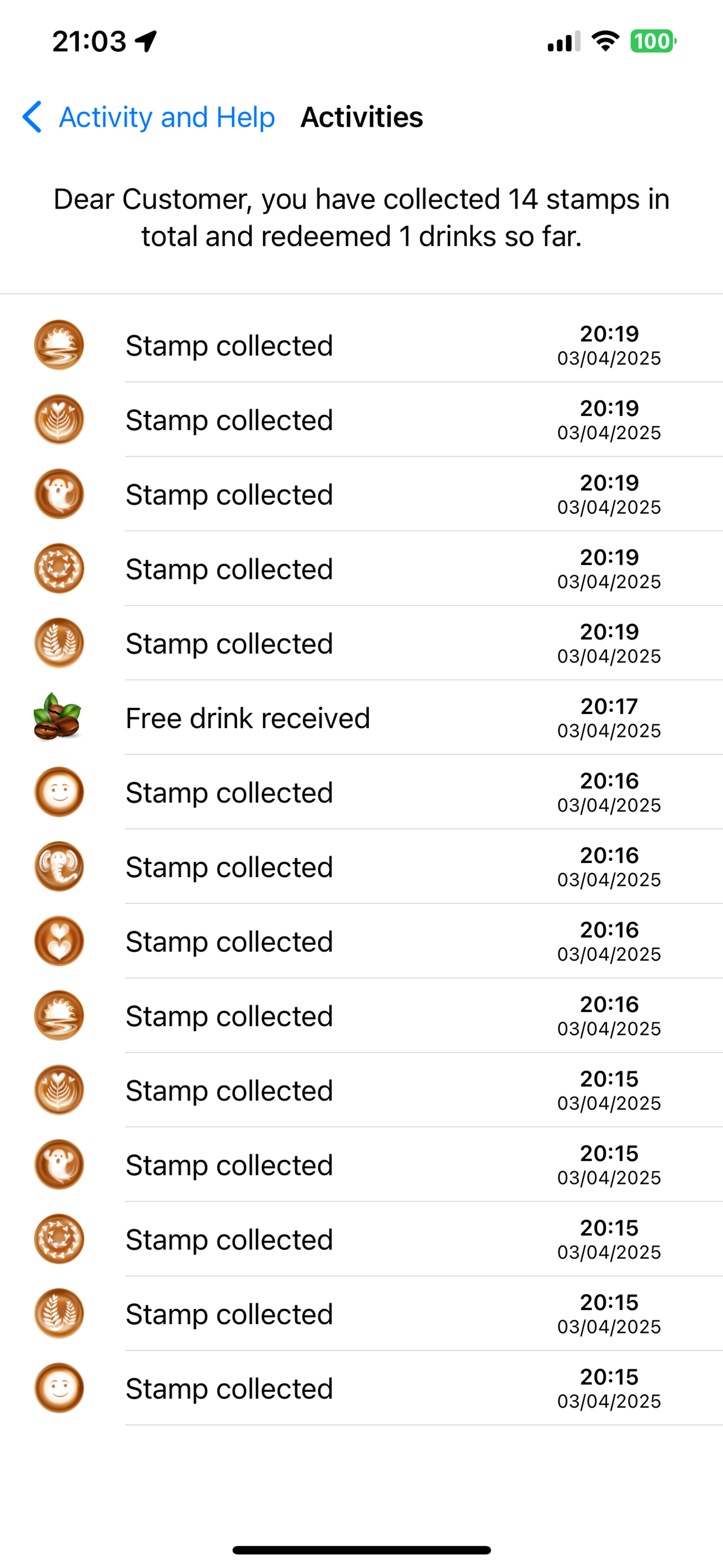Tap the Wi-Fi status icon
This screenshot has height=1568, width=723.
click(605, 41)
